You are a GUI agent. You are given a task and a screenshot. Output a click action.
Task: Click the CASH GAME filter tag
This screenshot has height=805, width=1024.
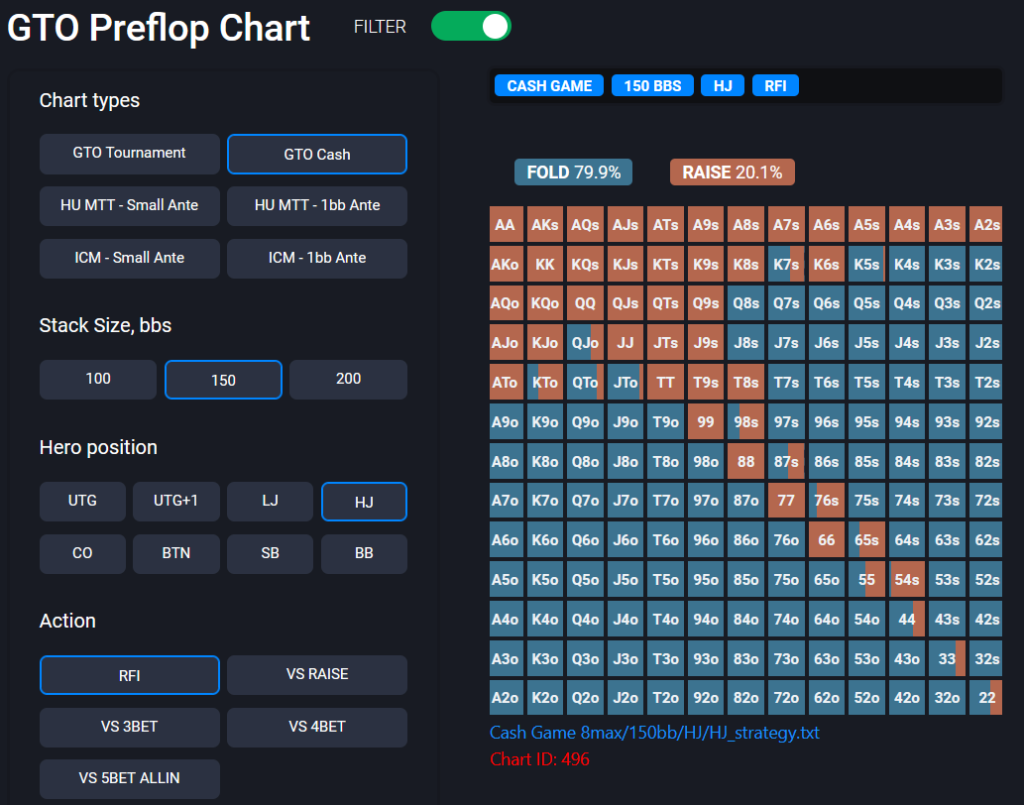point(549,86)
